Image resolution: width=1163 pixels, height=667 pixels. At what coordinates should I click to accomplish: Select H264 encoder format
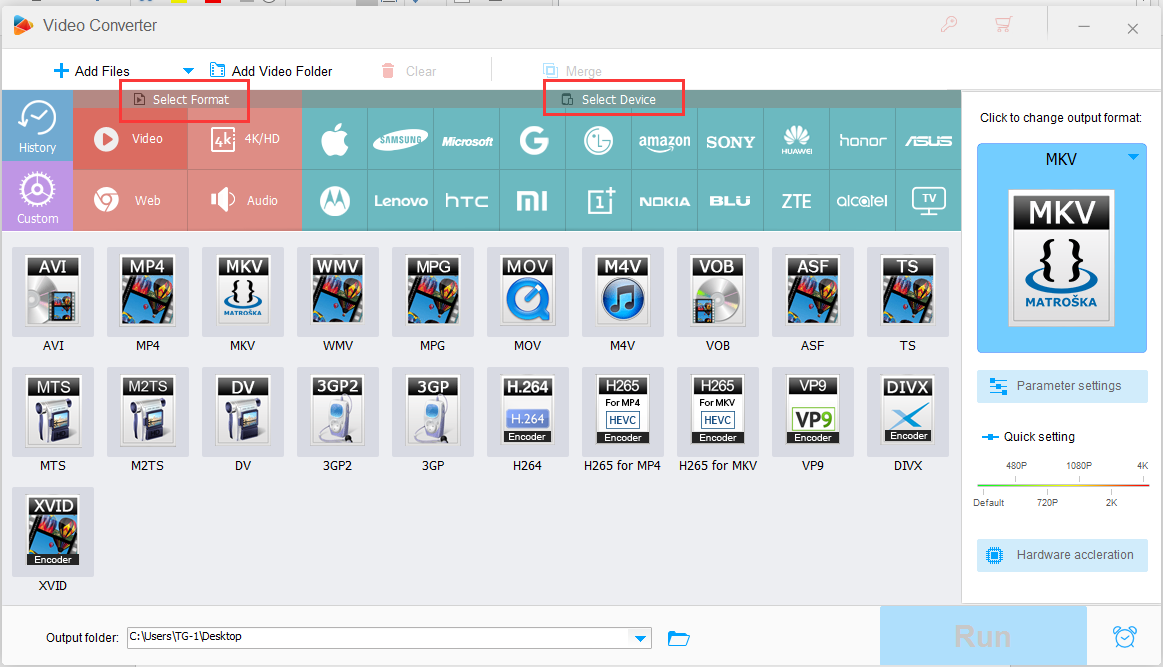click(x=527, y=412)
